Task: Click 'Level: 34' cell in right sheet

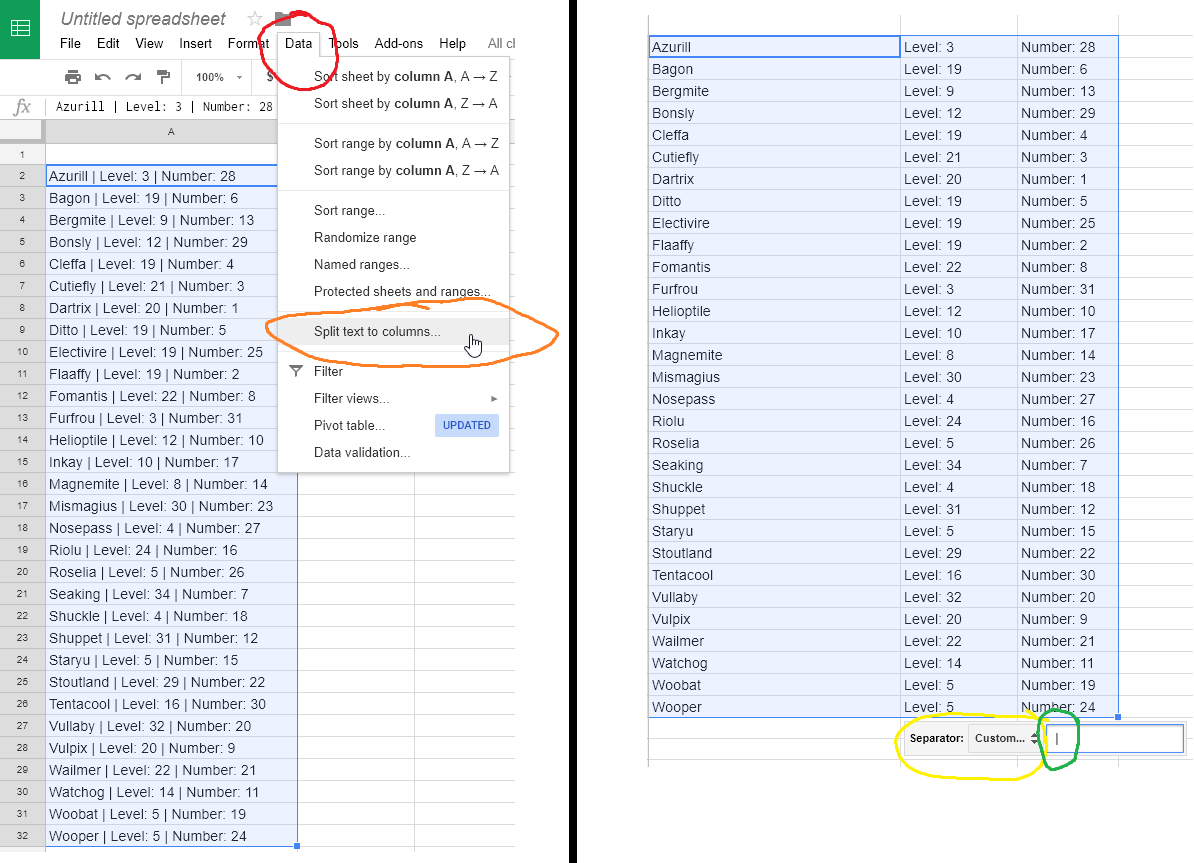Action: [959, 465]
